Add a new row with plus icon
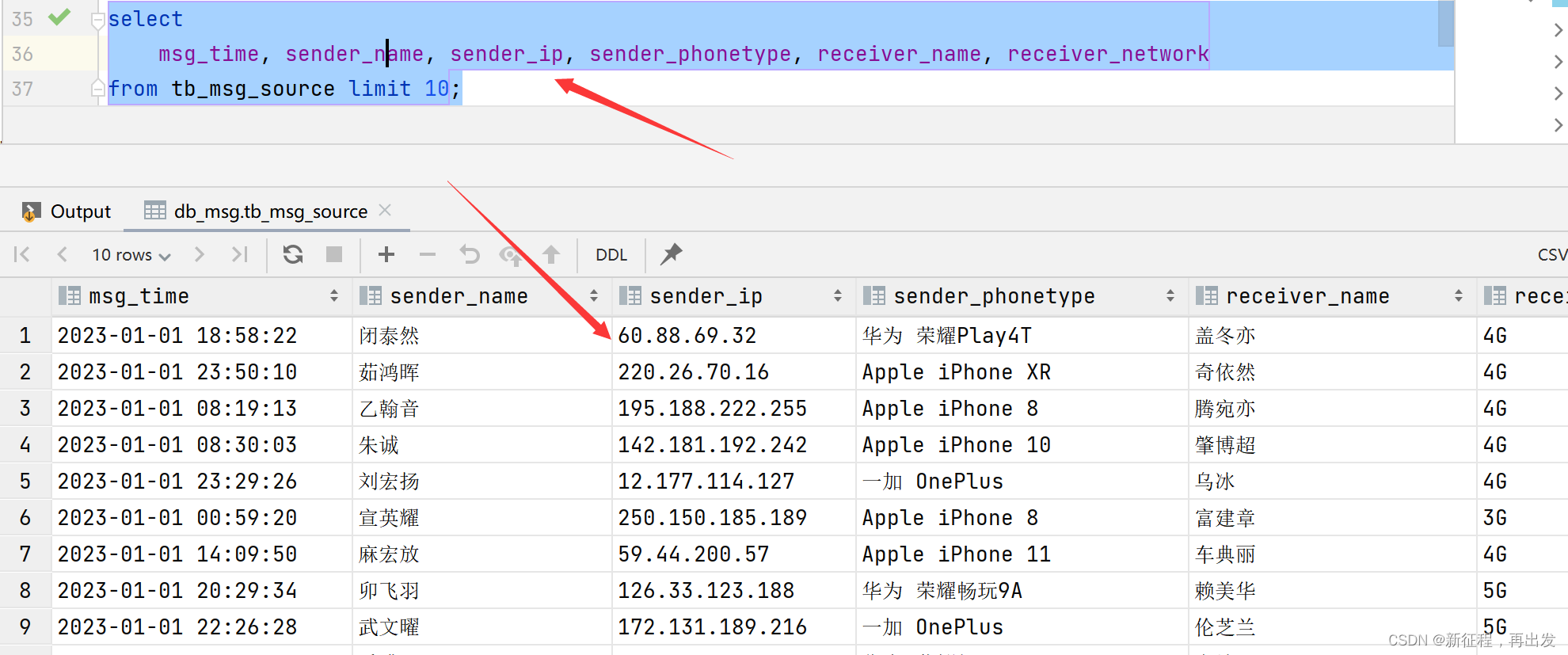1568x655 pixels. point(386,254)
